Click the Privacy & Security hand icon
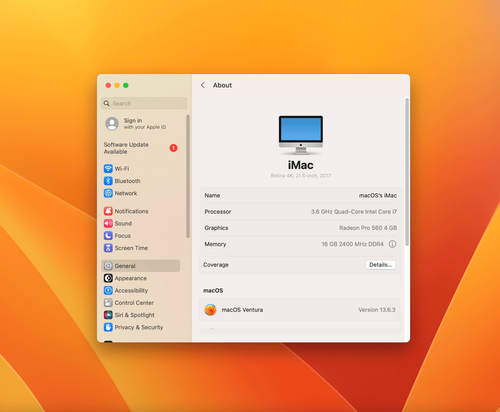The width and height of the screenshot is (500, 412). [x=108, y=327]
